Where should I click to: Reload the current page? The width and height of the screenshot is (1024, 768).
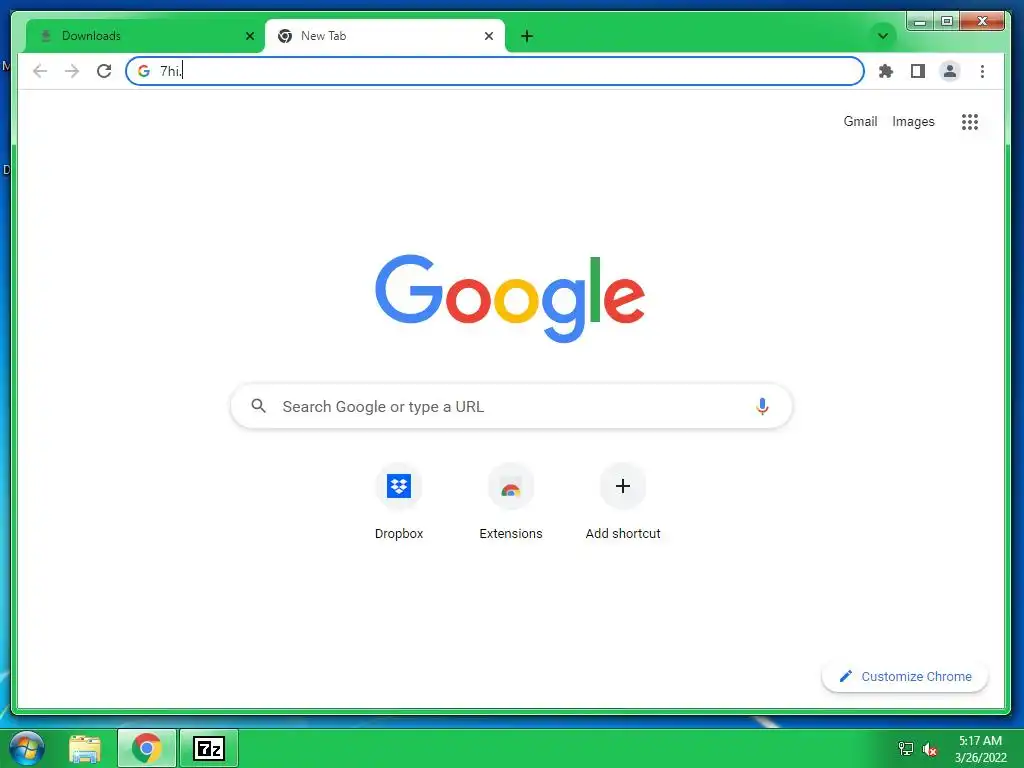point(104,71)
